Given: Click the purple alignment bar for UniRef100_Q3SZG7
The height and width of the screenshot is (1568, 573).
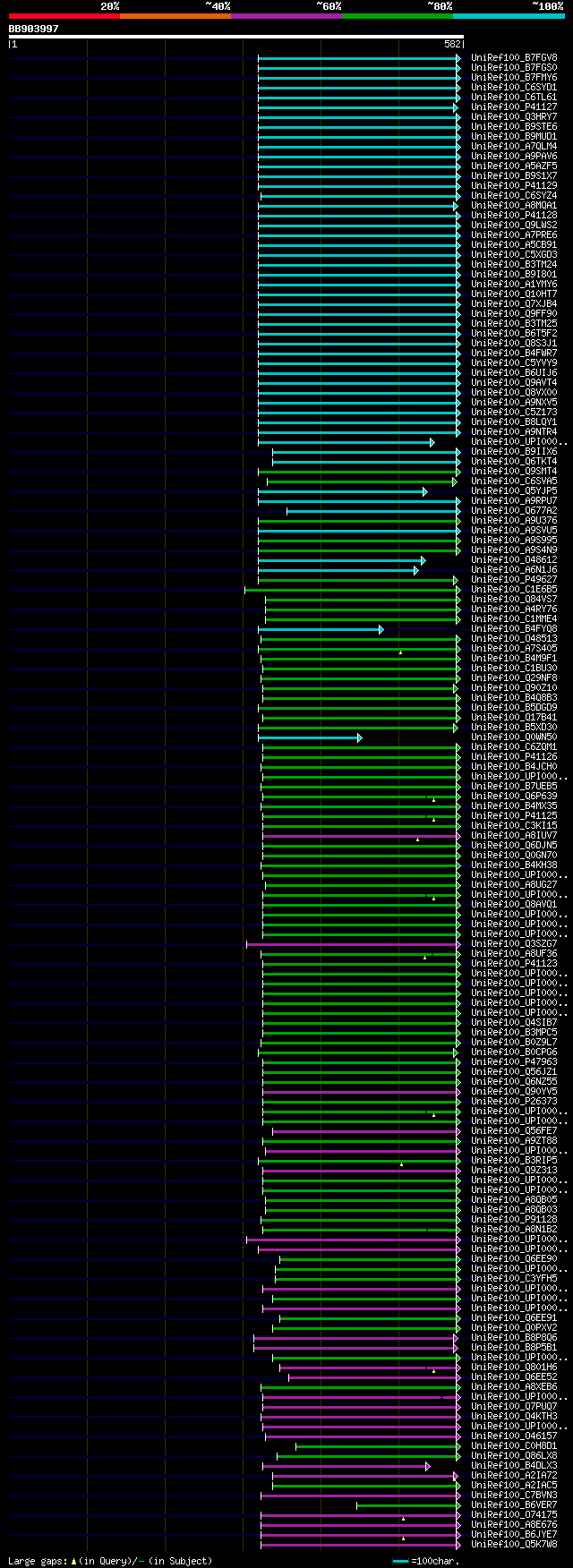Looking at the screenshot, I should pyautogui.click(x=354, y=944).
